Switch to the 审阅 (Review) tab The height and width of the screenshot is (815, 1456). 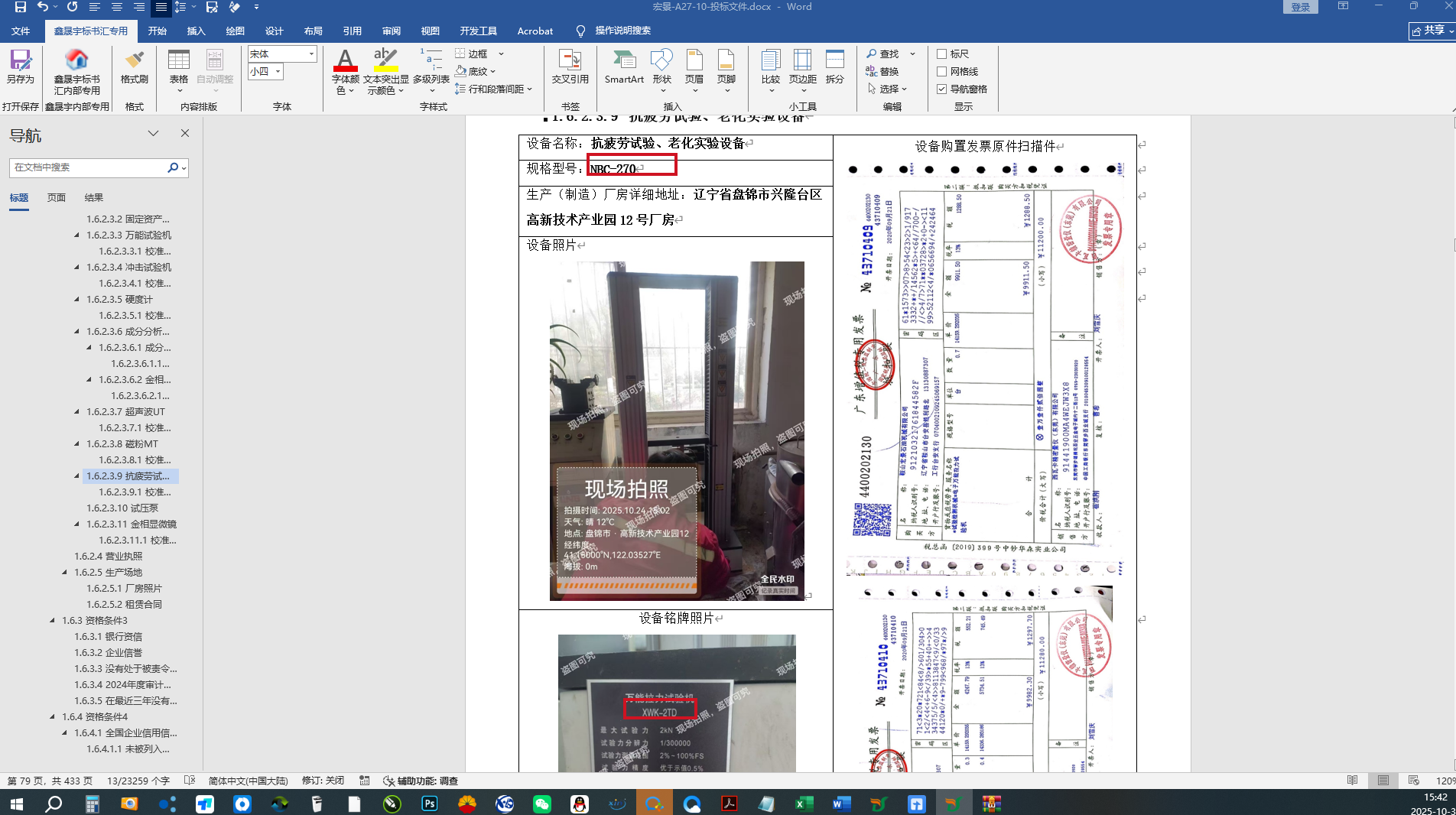[x=392, y=31]
